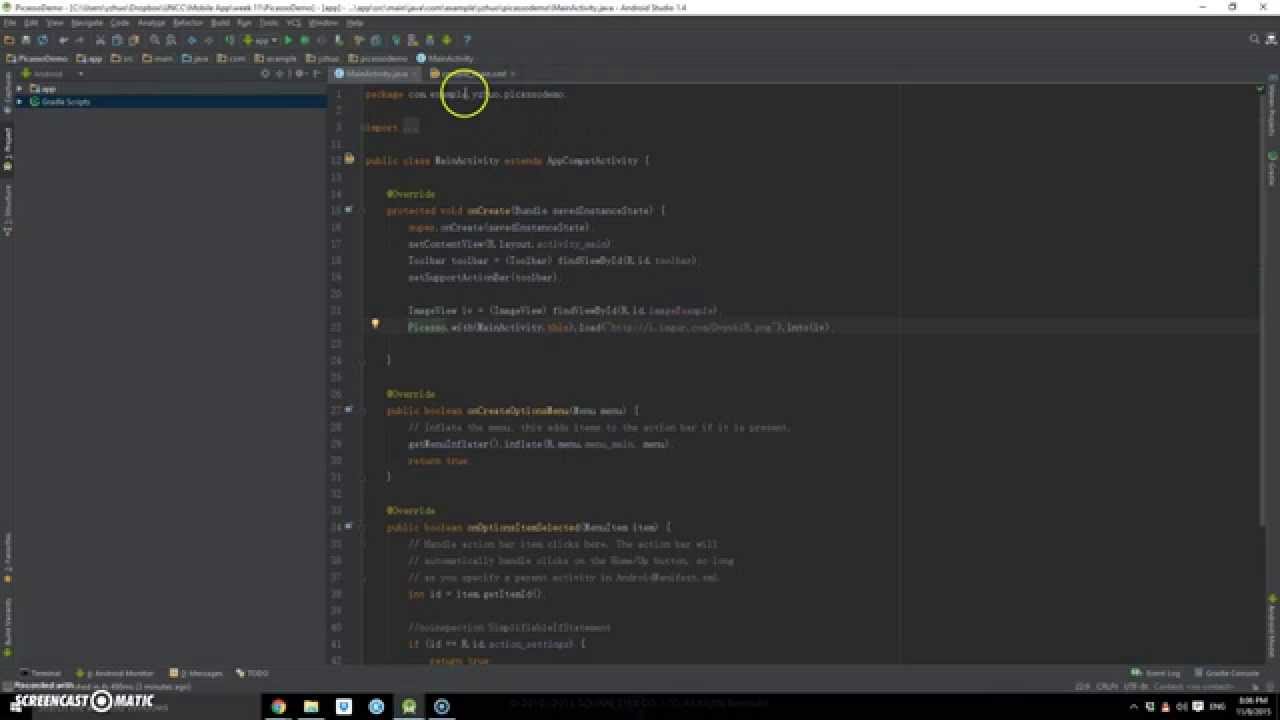1280x720 pixels.
Task: Open the Structure side tool tab
Action: pyautogui.click(x=8, y=208)
